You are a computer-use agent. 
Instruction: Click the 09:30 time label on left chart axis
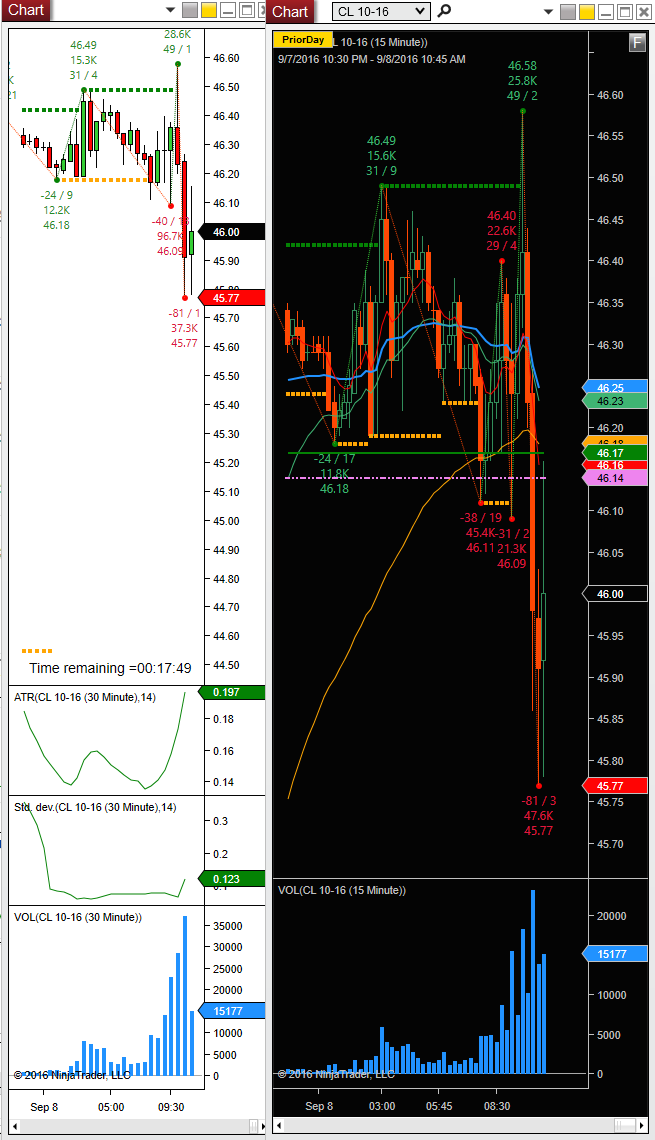171,1107
